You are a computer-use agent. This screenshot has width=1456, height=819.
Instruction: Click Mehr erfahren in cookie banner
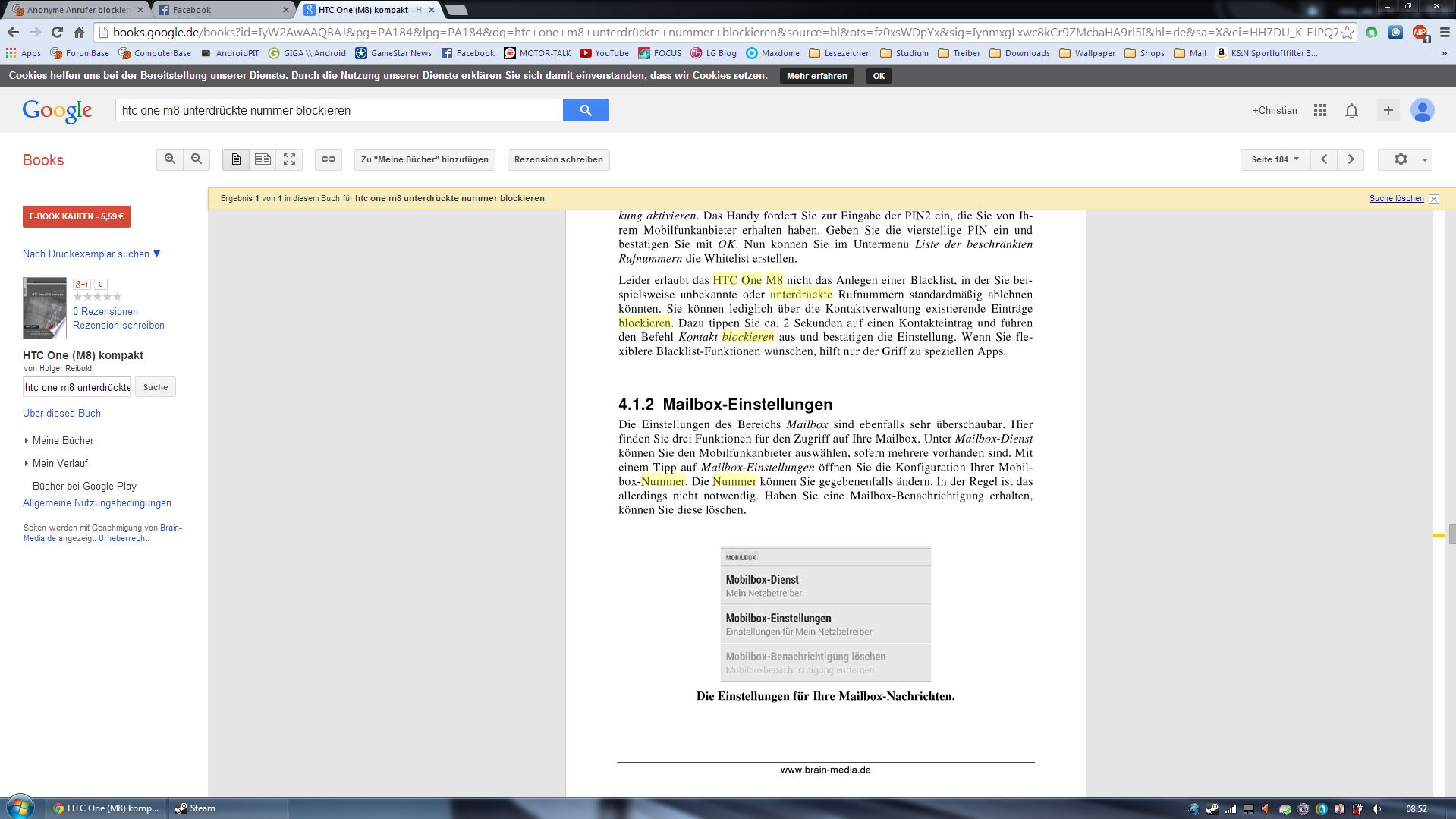(817, 76)
